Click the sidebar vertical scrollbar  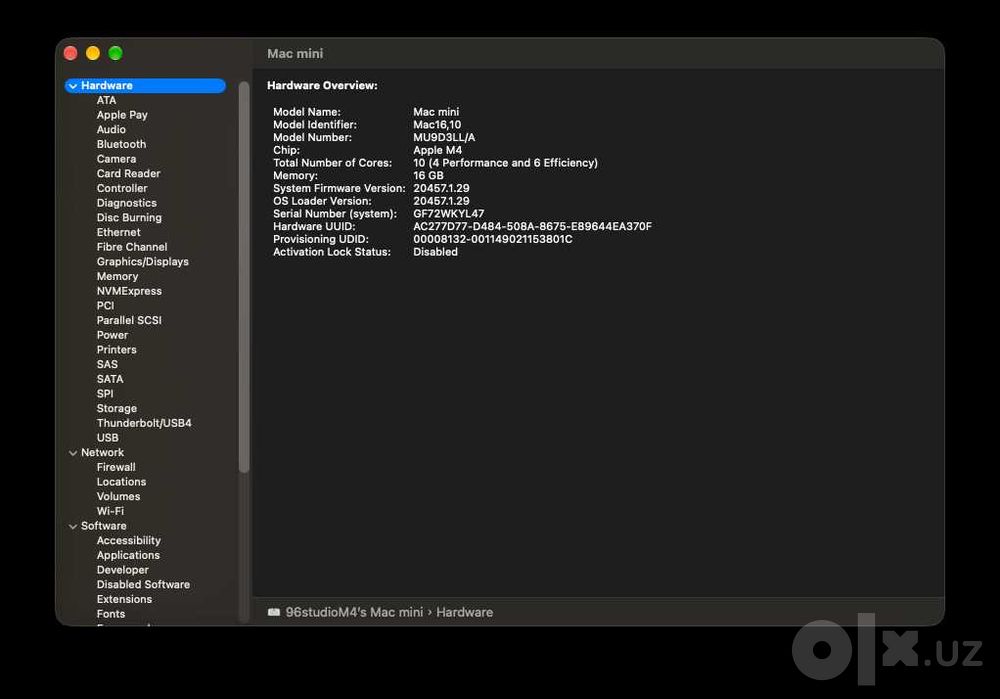tap(244, 277)
